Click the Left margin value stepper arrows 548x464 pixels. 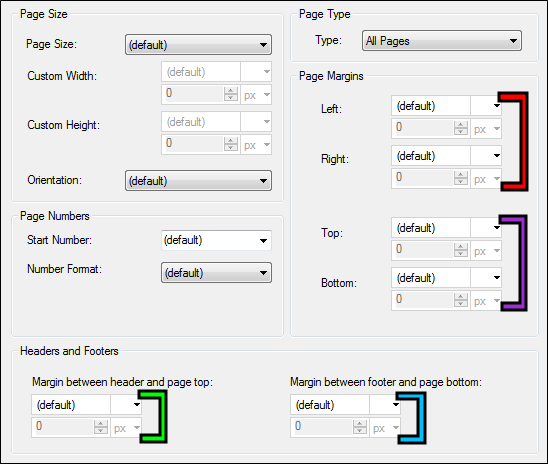(x=461, y=128)
